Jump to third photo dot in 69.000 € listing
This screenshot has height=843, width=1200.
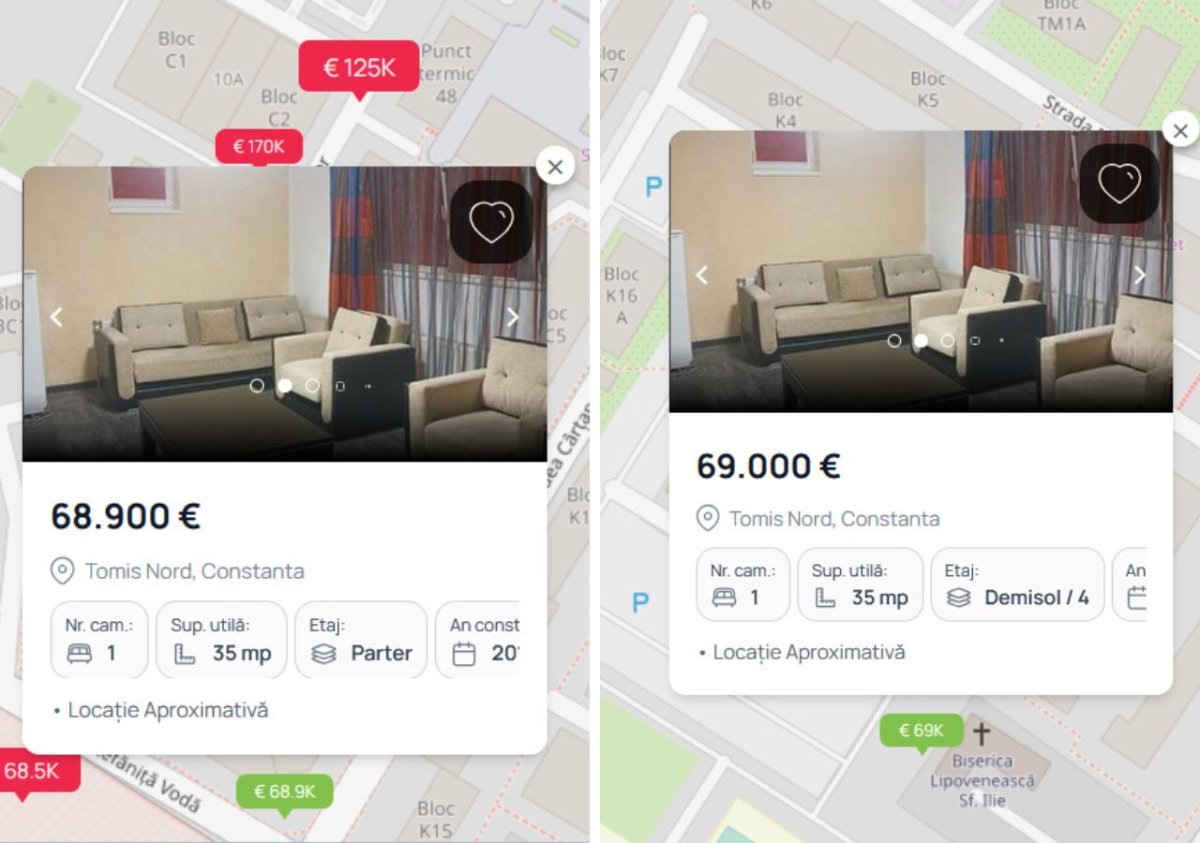point(948,340)
